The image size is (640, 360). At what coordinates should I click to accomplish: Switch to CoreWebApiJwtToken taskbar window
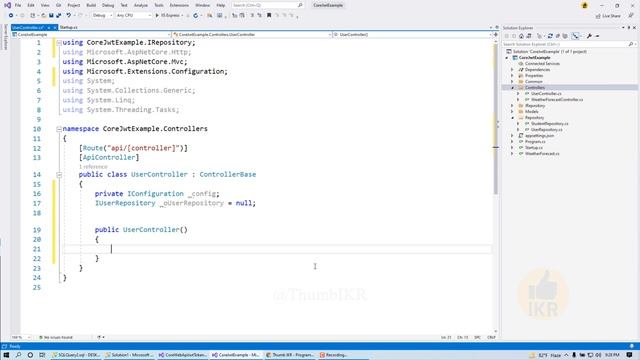click(x=183, y=355)
